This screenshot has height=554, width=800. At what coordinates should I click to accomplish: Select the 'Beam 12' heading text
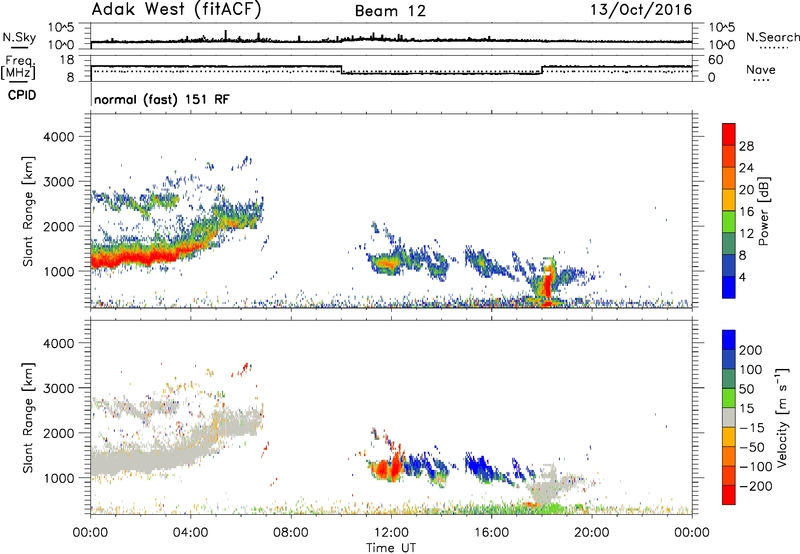[390, 11]
